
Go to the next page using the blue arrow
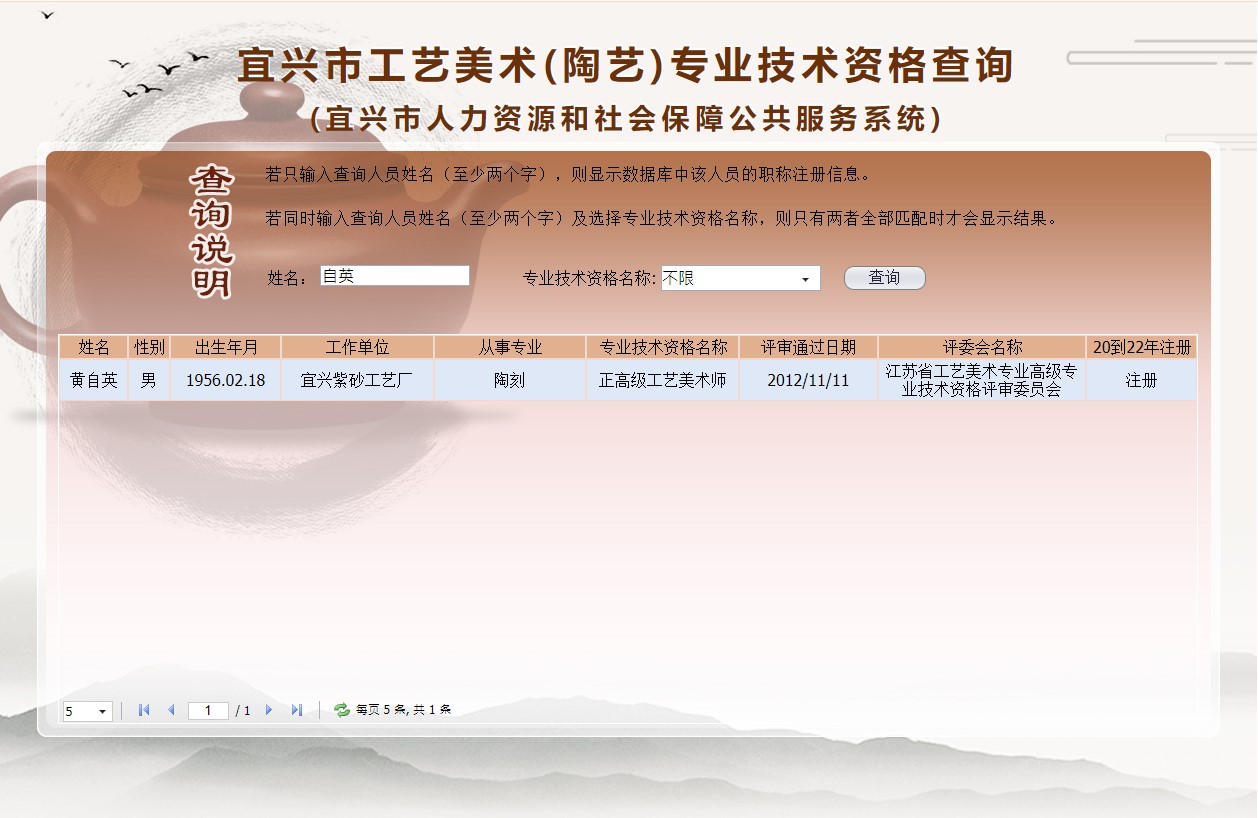(269, 710)
